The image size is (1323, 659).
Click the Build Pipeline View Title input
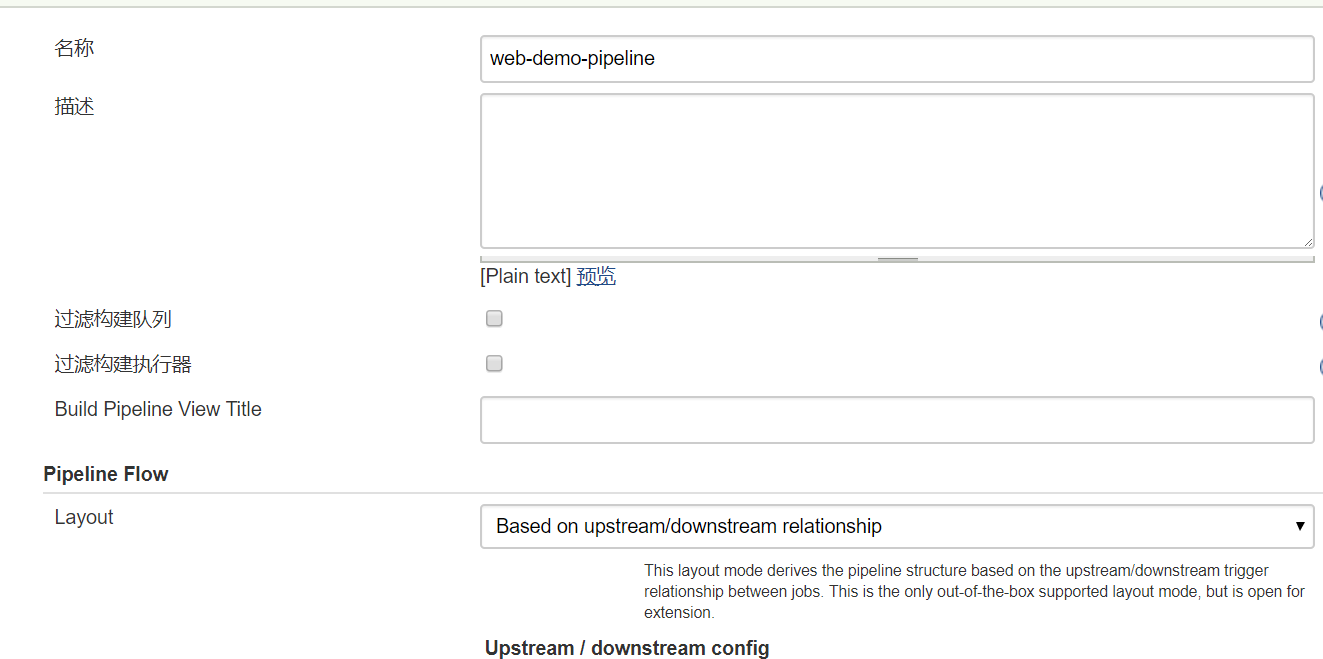pos(897,420)
